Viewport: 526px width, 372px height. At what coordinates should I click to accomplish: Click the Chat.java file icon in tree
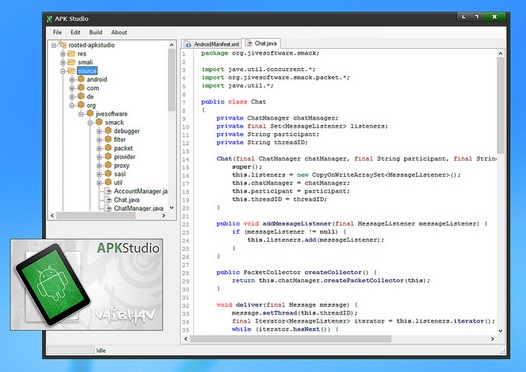(108, 200)
